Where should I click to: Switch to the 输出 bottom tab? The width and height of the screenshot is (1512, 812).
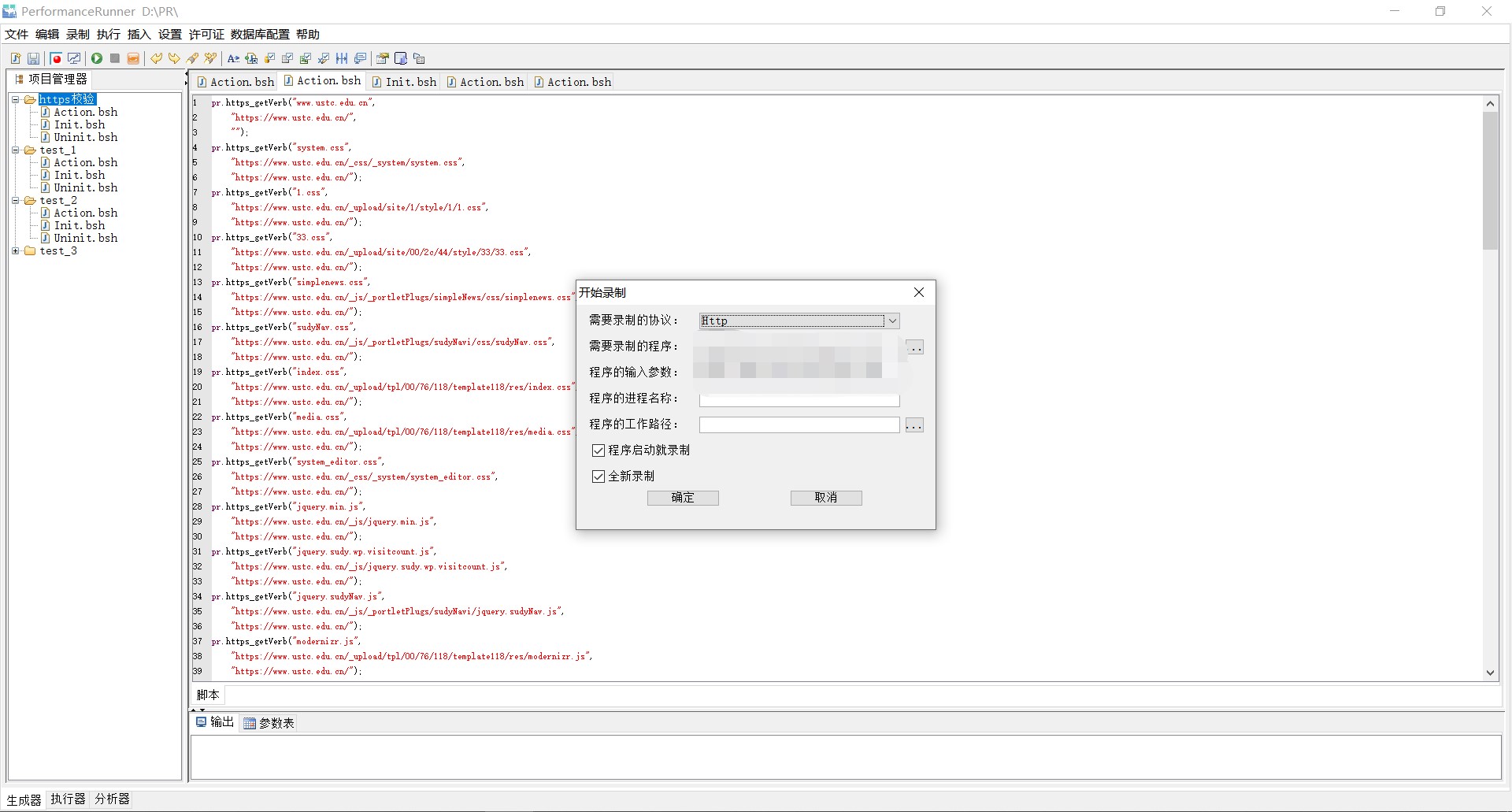point(215,722)
